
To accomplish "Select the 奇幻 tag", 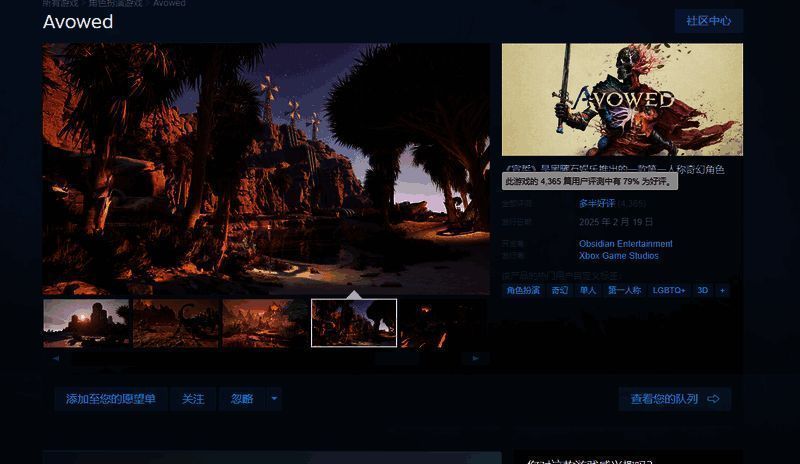I will coord(560,290).
